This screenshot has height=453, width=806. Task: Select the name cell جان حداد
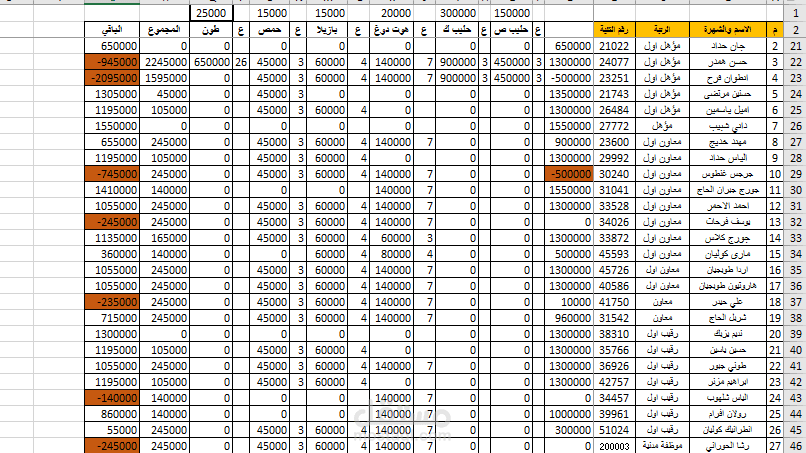pyautogui.click(x=727, y=46)
